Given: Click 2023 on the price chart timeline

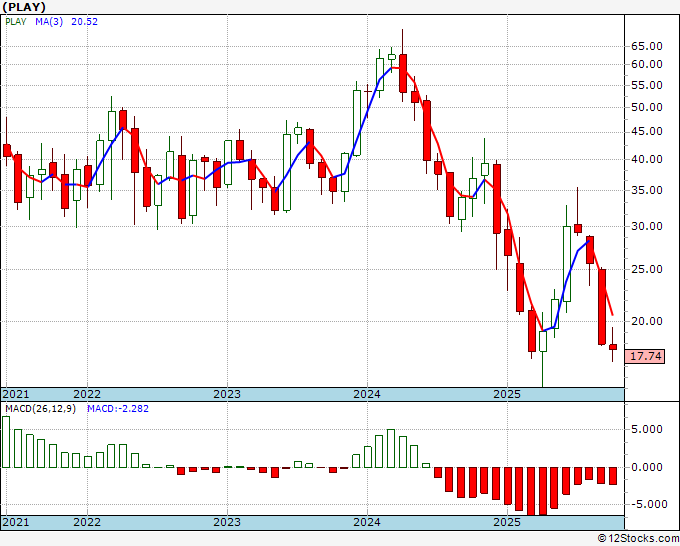Looking at the screenshot, I should [227, 394].
